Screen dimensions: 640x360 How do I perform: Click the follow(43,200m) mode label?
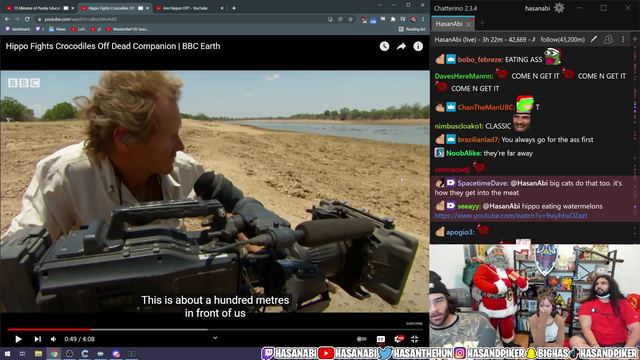(562, 40)
